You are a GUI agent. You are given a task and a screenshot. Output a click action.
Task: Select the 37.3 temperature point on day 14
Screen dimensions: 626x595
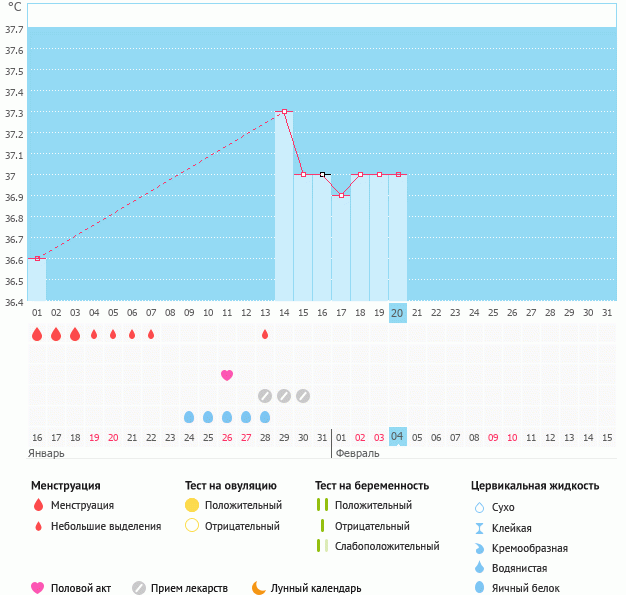tap(284, 111)
